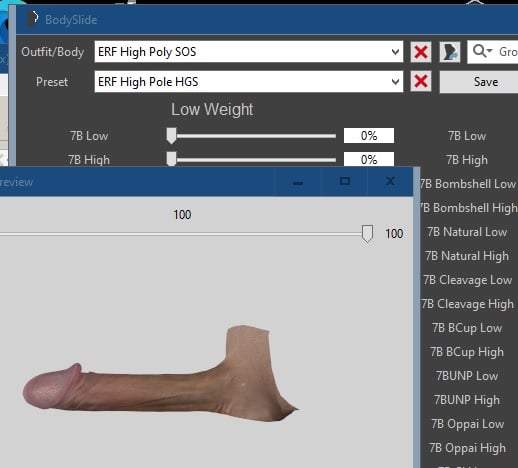Click the 7B Natural High label

(x=467, y=256)
